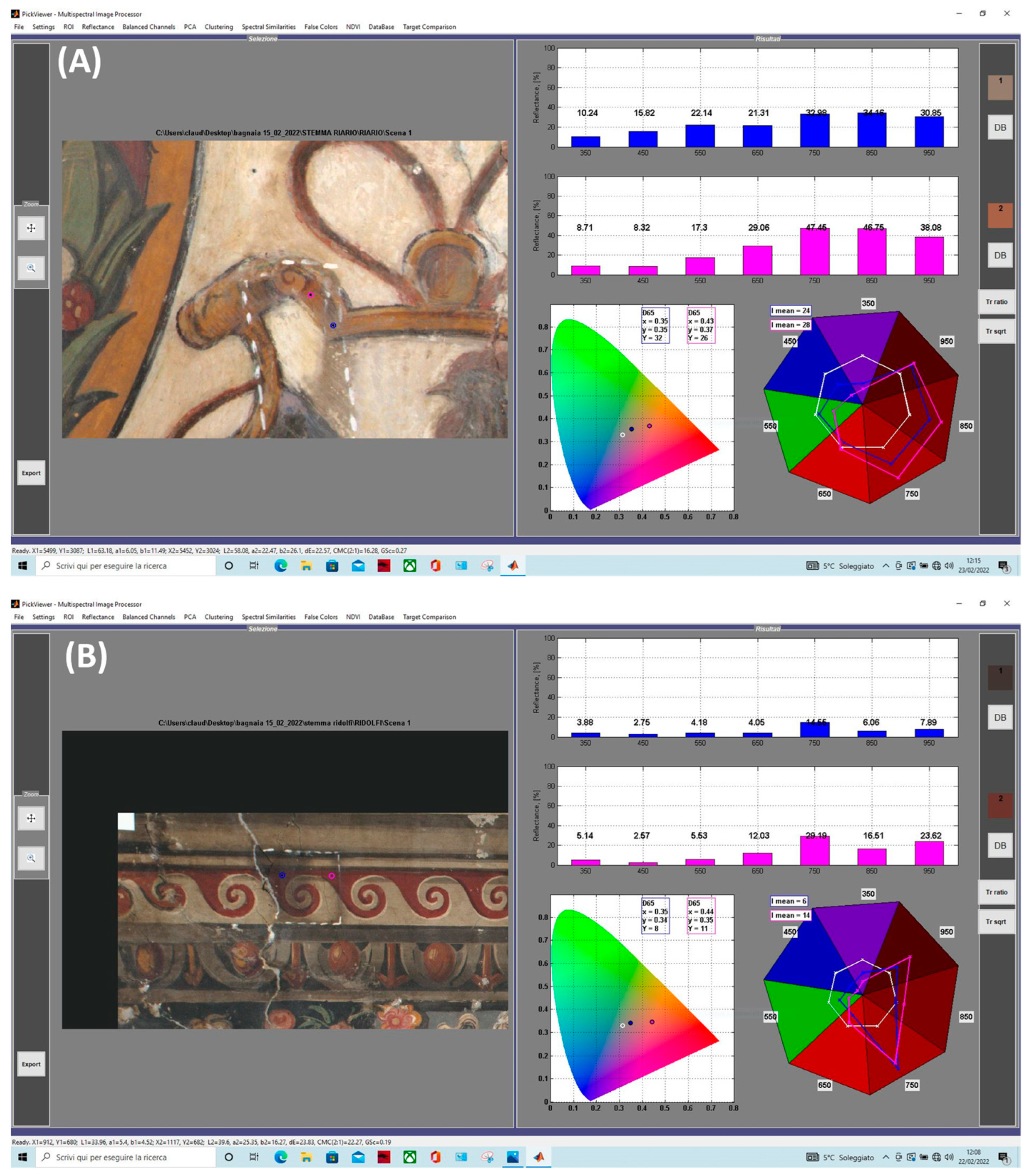This screenshot has width=1028, height=1176.
Task: Open File Explorer from the 12:08 taskbar
Action: [x=306, y=1156]
